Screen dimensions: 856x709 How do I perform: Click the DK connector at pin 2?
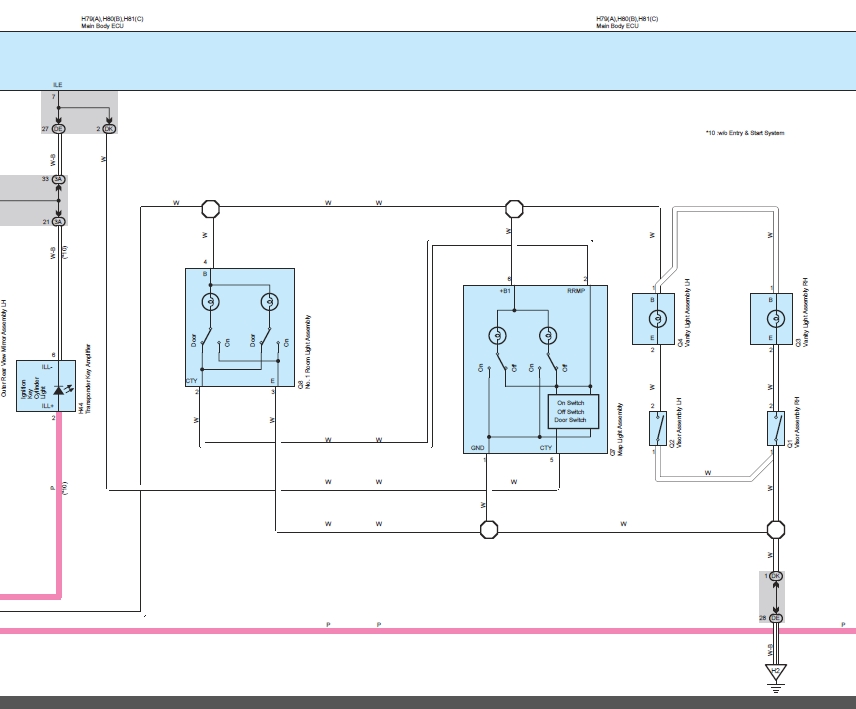108,129
